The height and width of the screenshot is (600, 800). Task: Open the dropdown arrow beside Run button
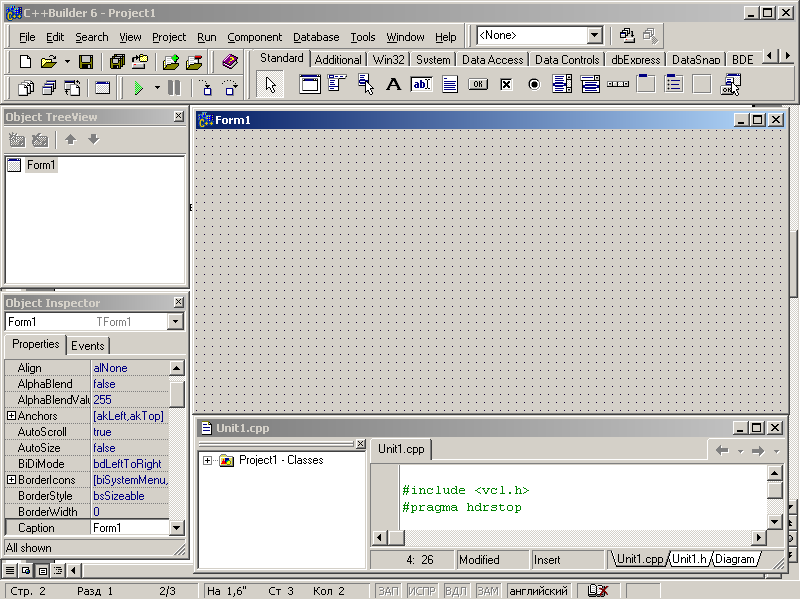[157, 88]
